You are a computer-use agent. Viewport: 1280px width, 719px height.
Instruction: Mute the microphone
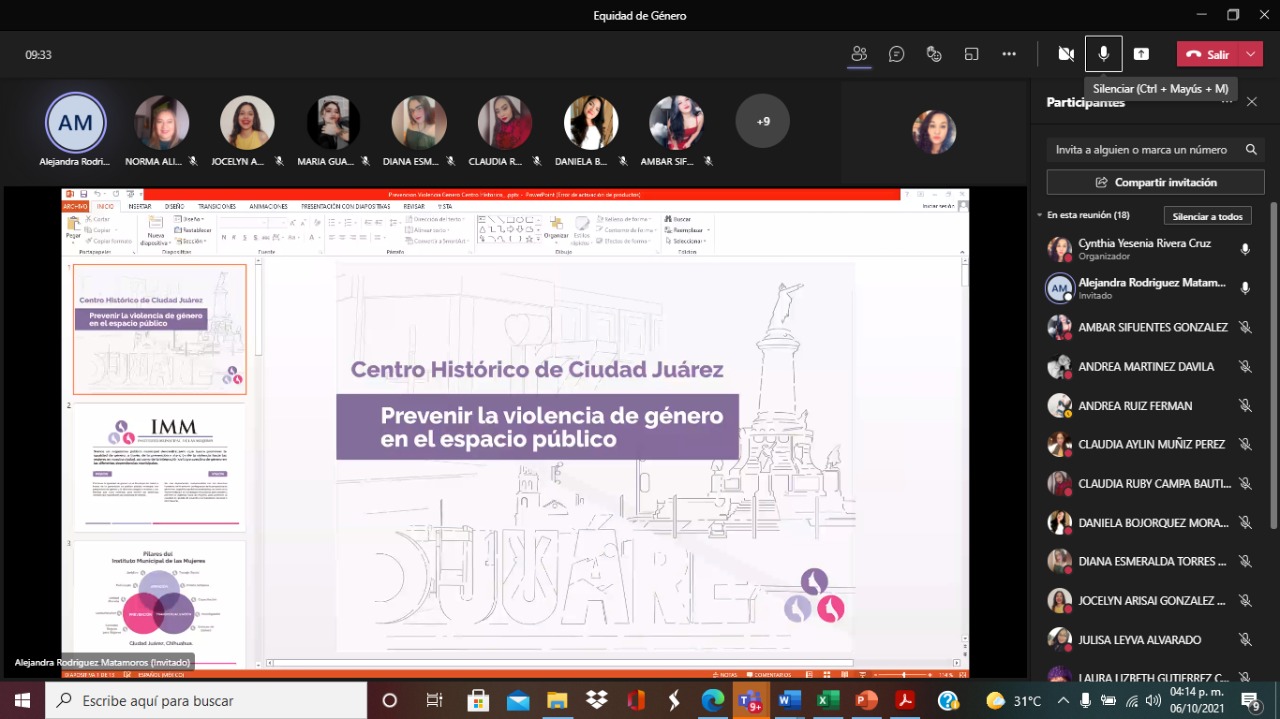pyautogui.click(x=1103, y=54)
